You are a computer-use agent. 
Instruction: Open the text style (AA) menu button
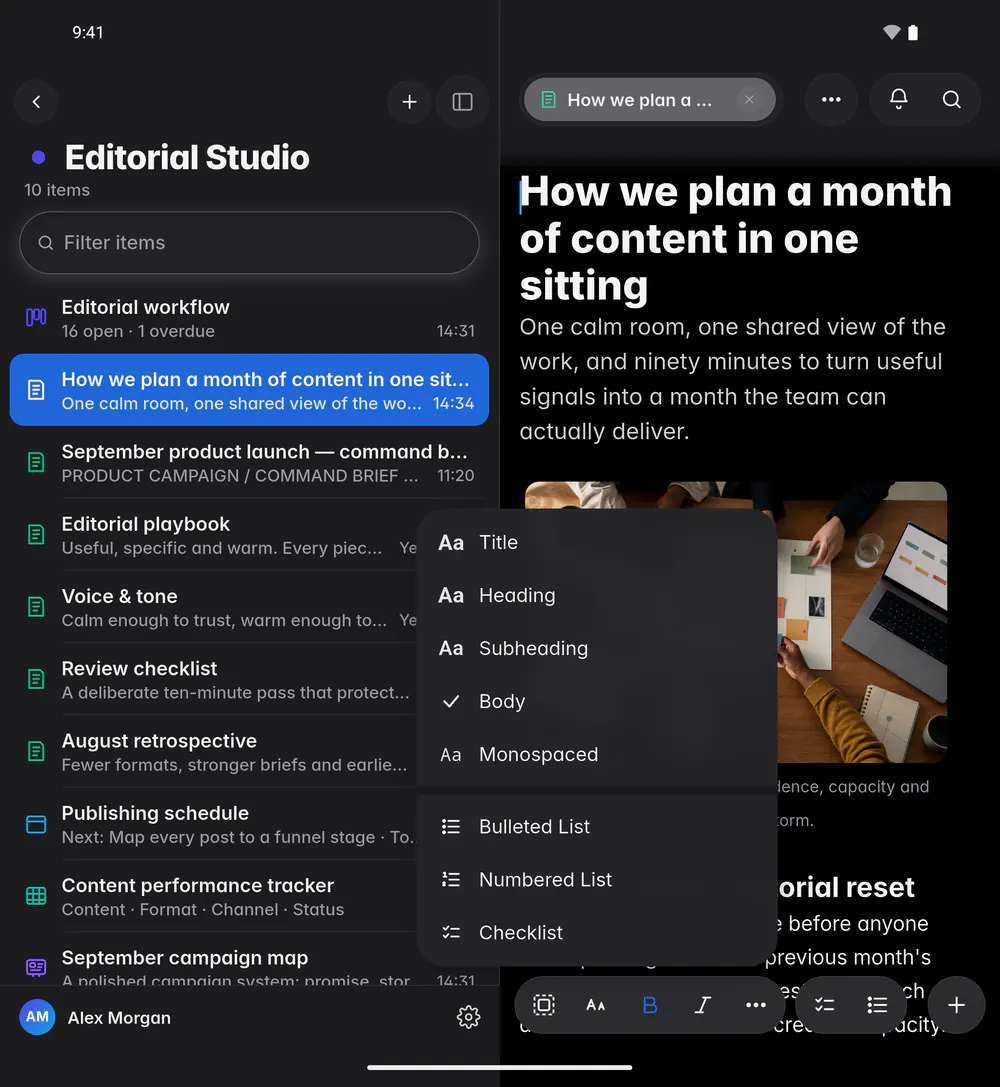pos(596,1005)
